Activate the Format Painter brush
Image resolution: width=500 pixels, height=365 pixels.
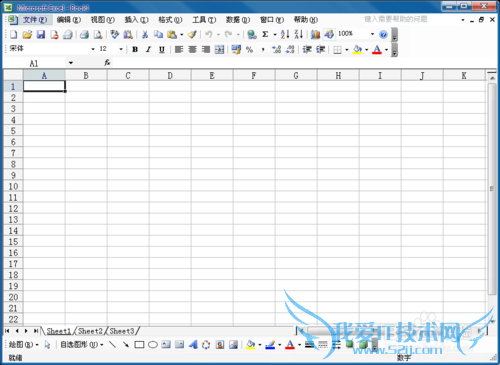(x=192, y=34)
